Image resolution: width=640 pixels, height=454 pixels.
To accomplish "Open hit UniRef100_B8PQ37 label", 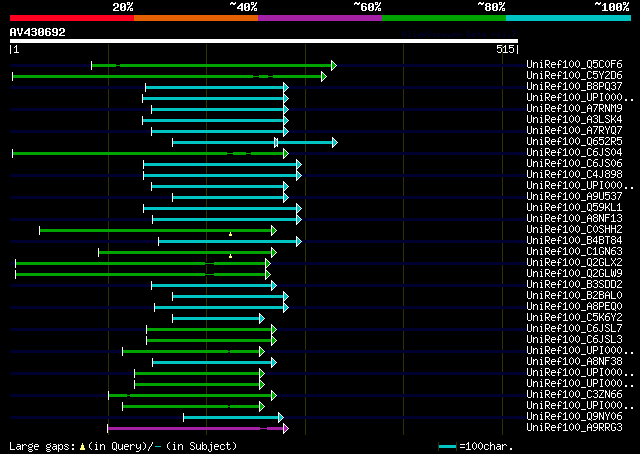I will (x=574, y=86).
